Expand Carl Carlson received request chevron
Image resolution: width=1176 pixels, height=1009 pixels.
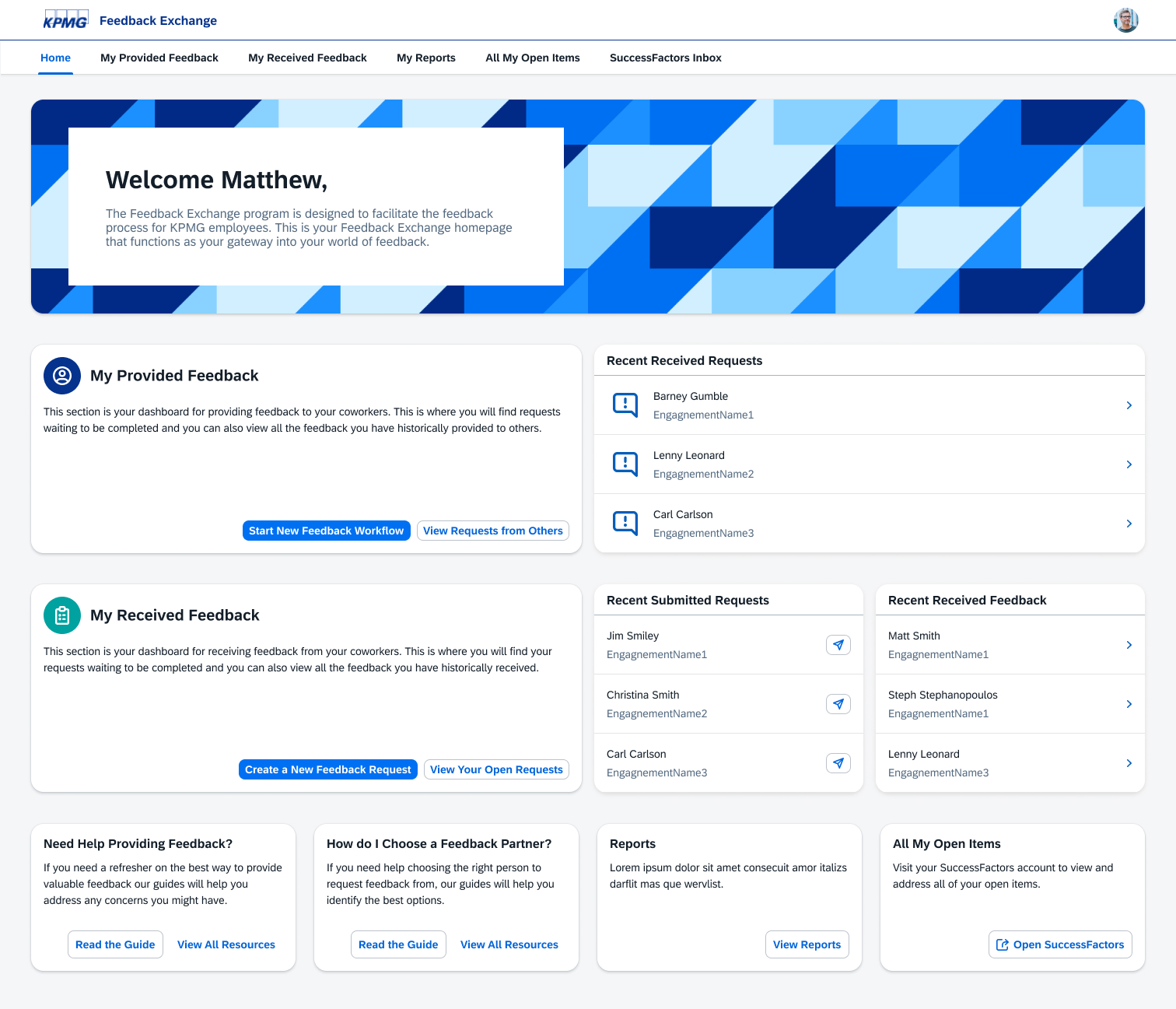[1129, 524]
